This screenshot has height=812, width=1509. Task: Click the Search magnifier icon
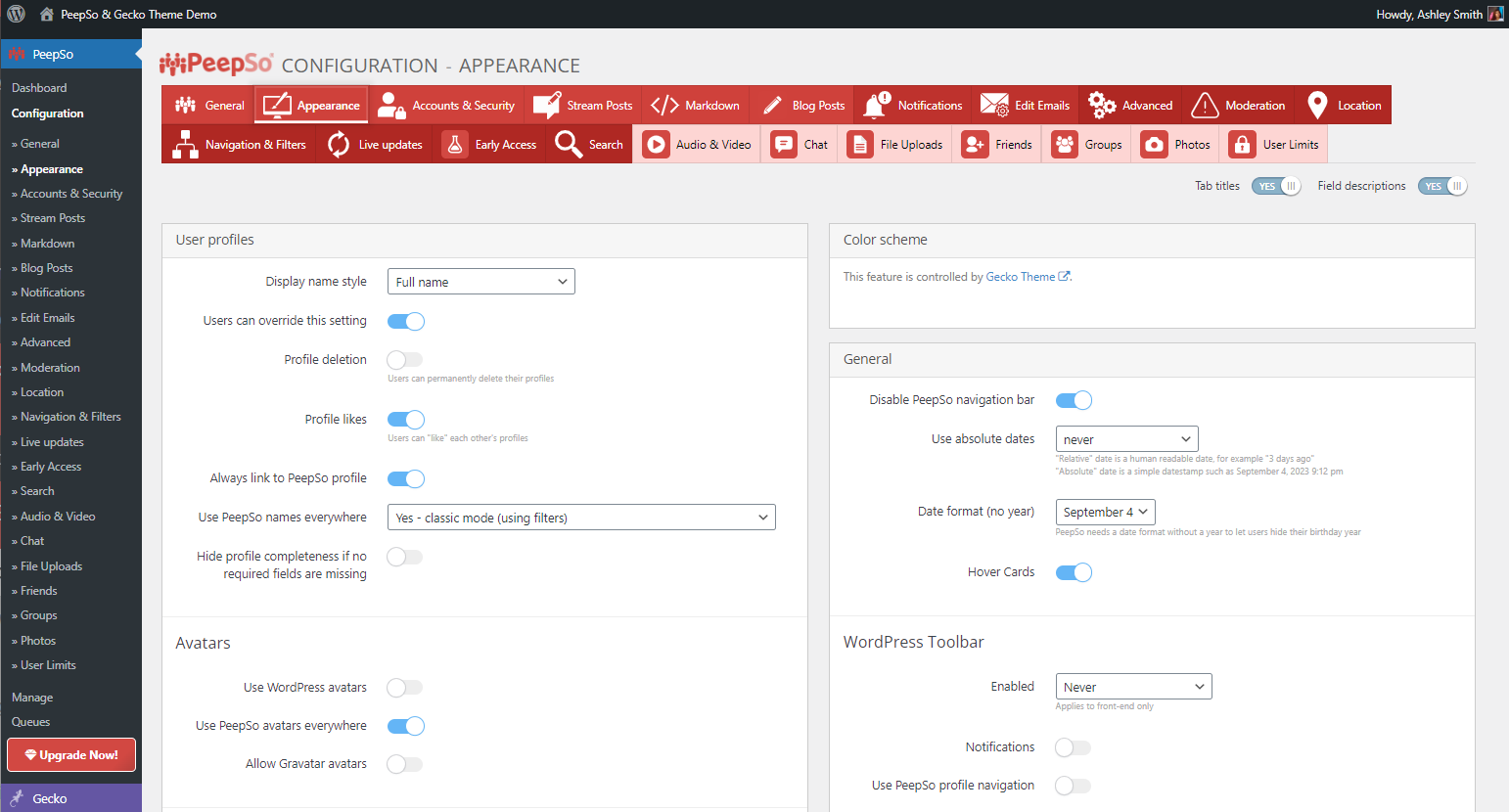[x=569, y=144]
